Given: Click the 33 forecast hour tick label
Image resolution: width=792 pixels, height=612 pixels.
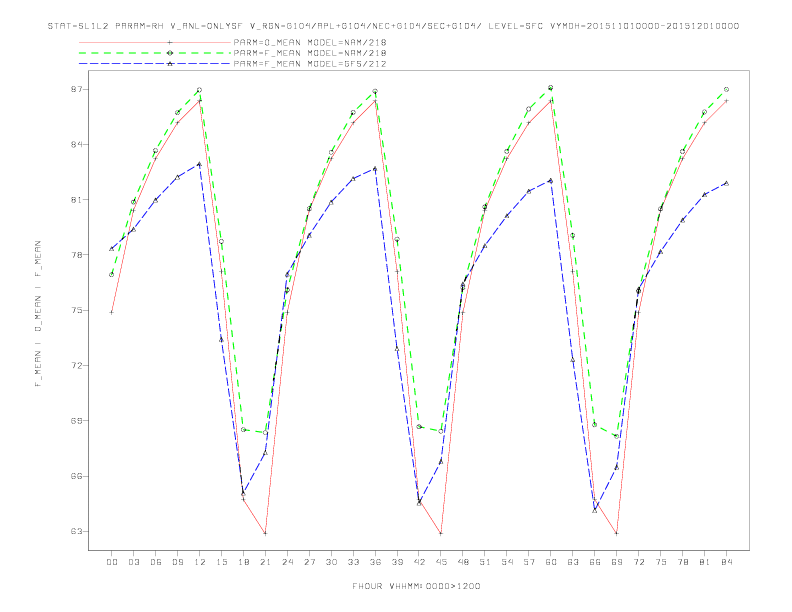Looking at the screenshot, I should click(x=353, y=562).
